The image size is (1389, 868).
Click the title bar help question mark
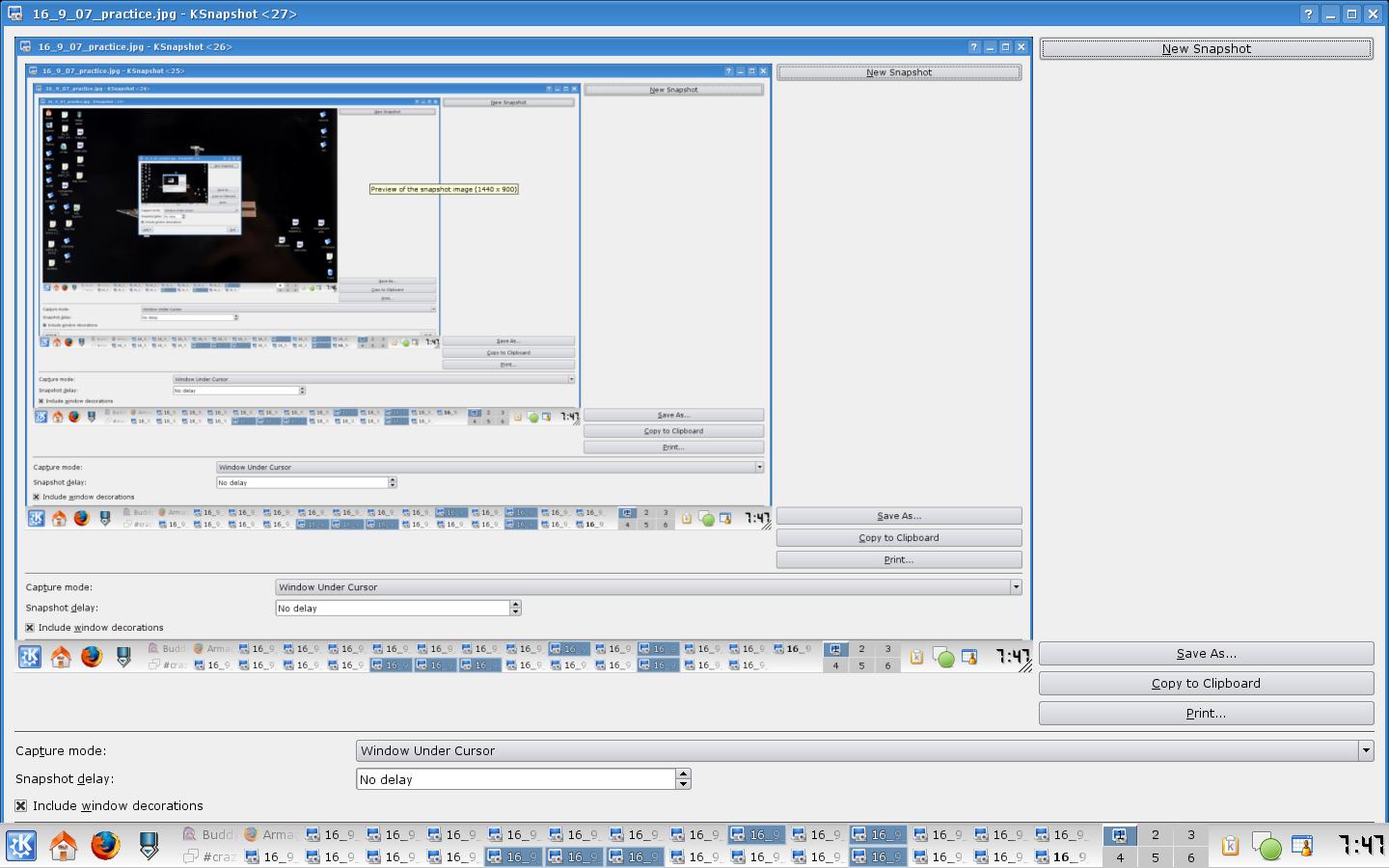point(1308,14)
